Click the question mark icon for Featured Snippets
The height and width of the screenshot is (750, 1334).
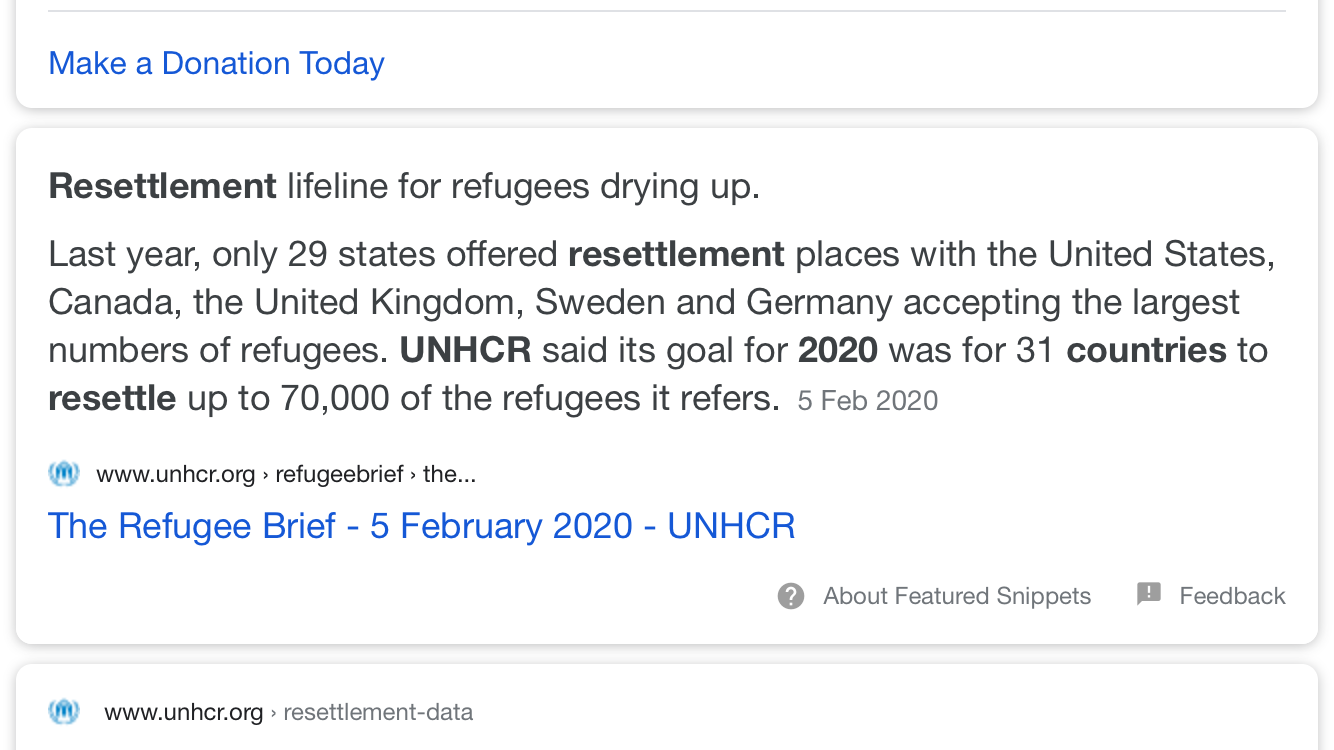(x=791, y=596)
